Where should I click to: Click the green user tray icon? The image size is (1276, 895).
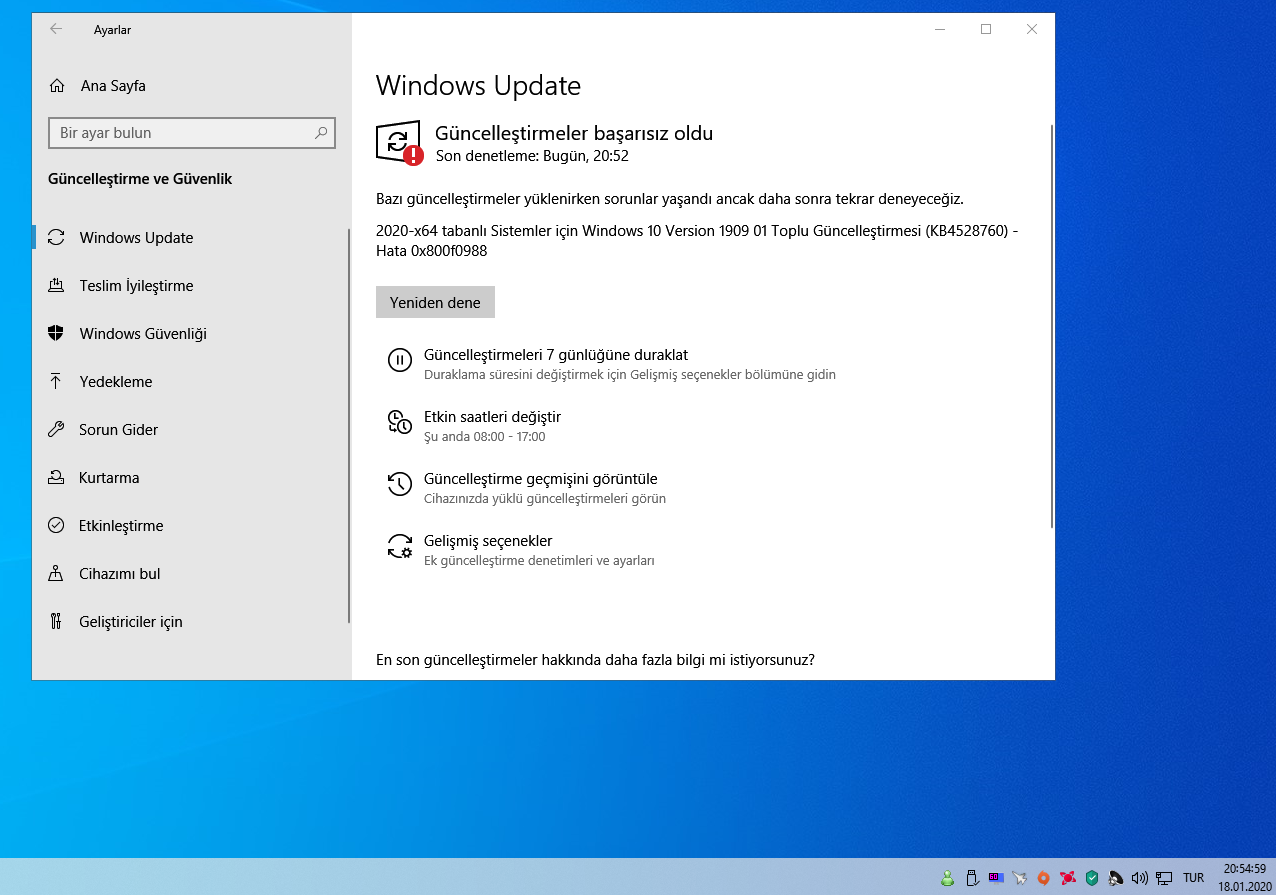pos(947,878)
